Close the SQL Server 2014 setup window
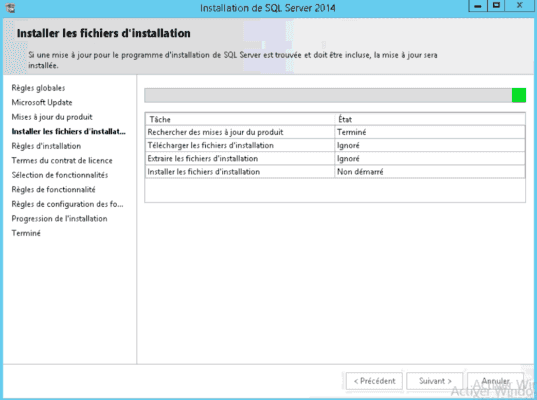Image resolution: width=537 pixels, height=400 pixels. 519,6
